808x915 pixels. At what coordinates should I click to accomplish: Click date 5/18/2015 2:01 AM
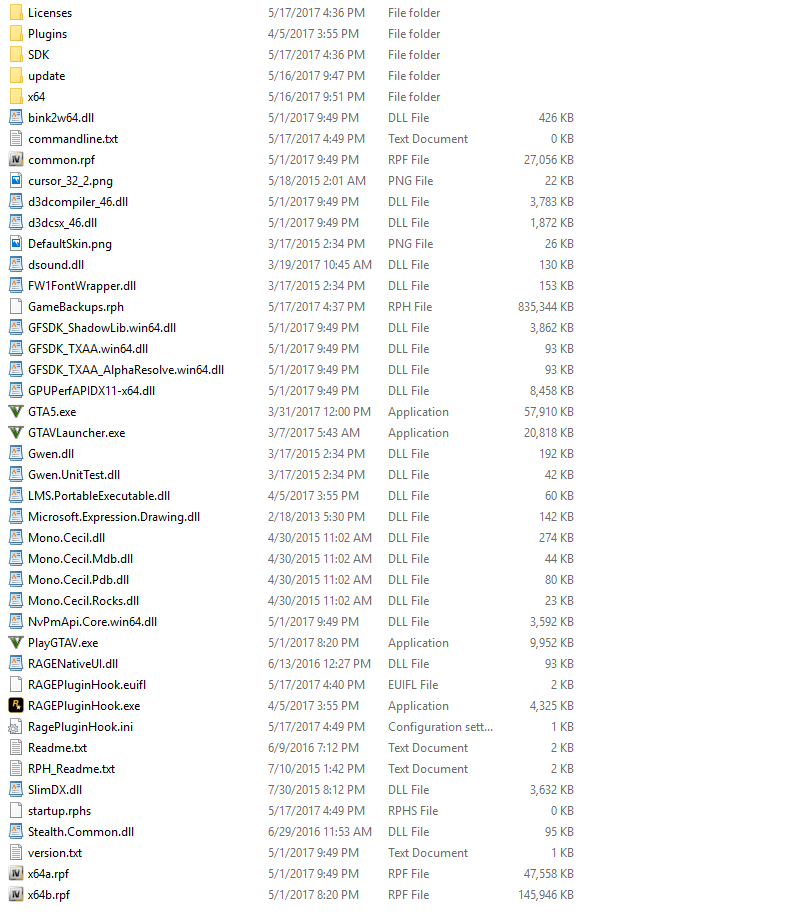(317, 181)
